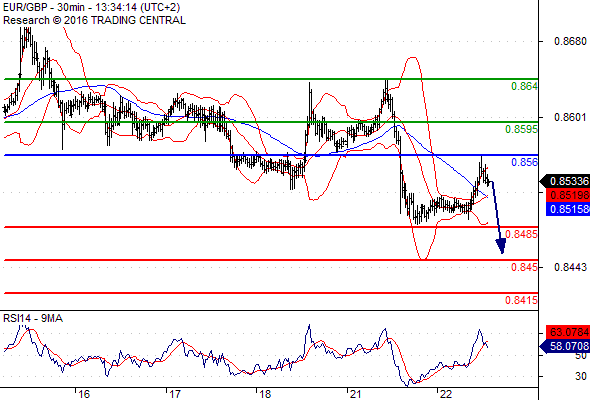The image size is (590, 400).
Task: Click the Research 2016 TRADING CENTRAL text
Action: pos(94,20)
